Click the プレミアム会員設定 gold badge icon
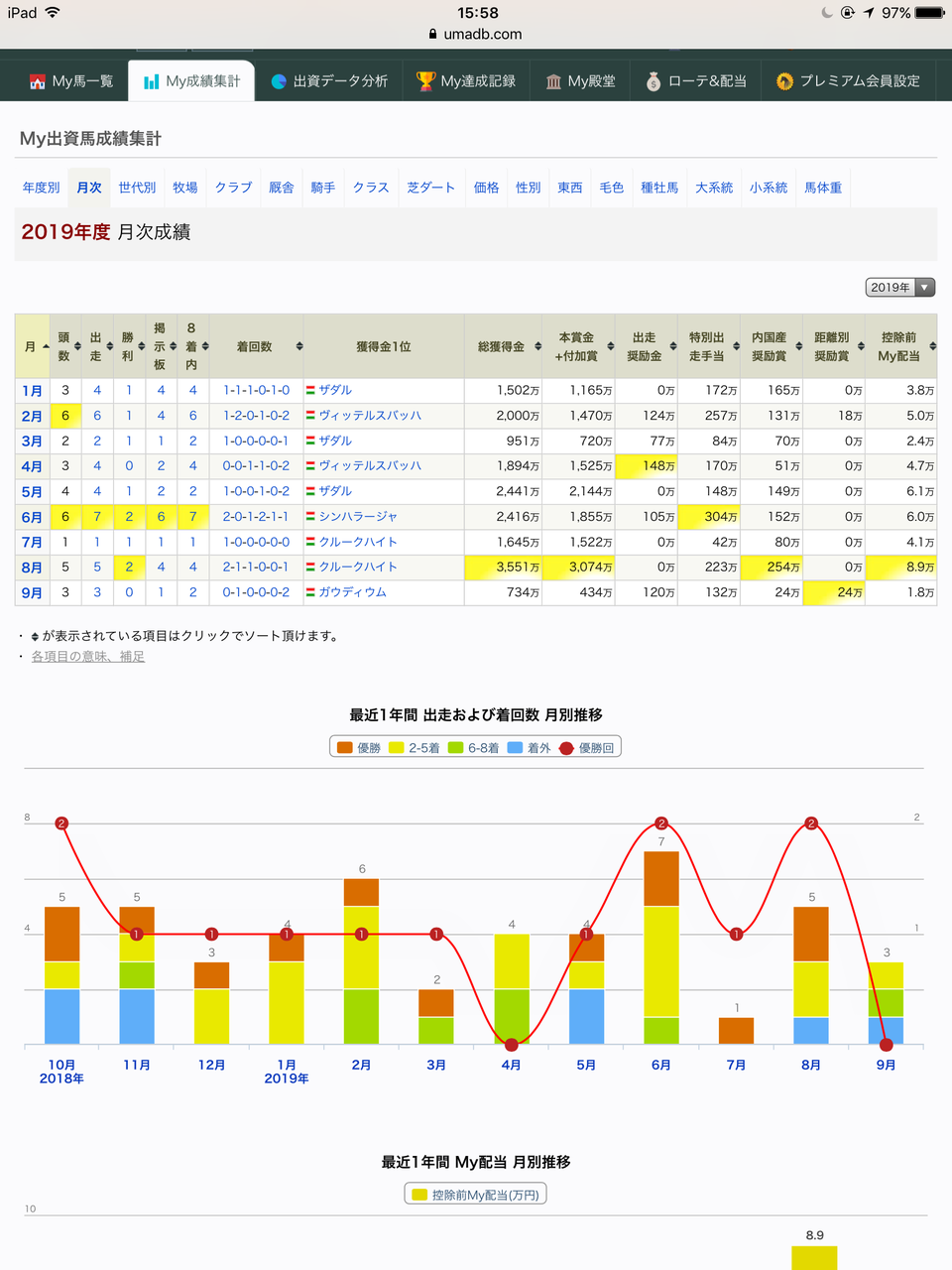 pos(784,80)
